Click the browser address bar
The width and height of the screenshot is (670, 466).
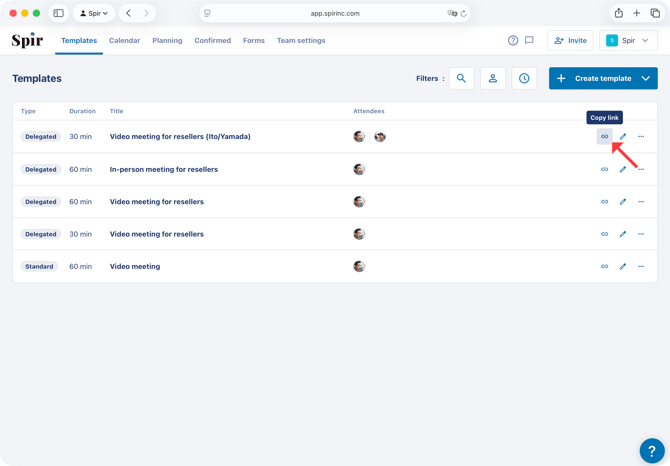335,13
